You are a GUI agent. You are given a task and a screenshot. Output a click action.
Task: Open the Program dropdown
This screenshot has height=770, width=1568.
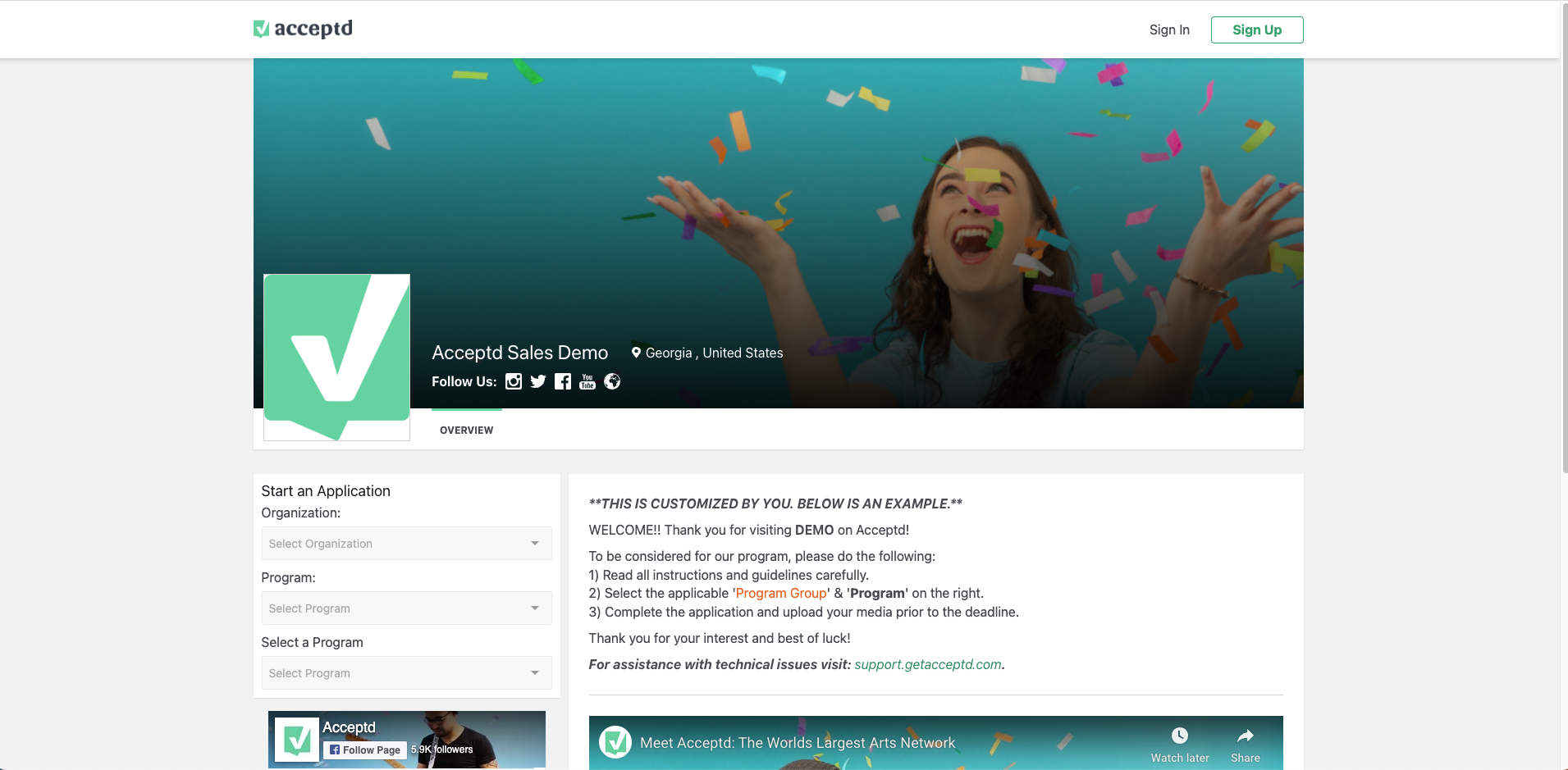tap(405, 608)
